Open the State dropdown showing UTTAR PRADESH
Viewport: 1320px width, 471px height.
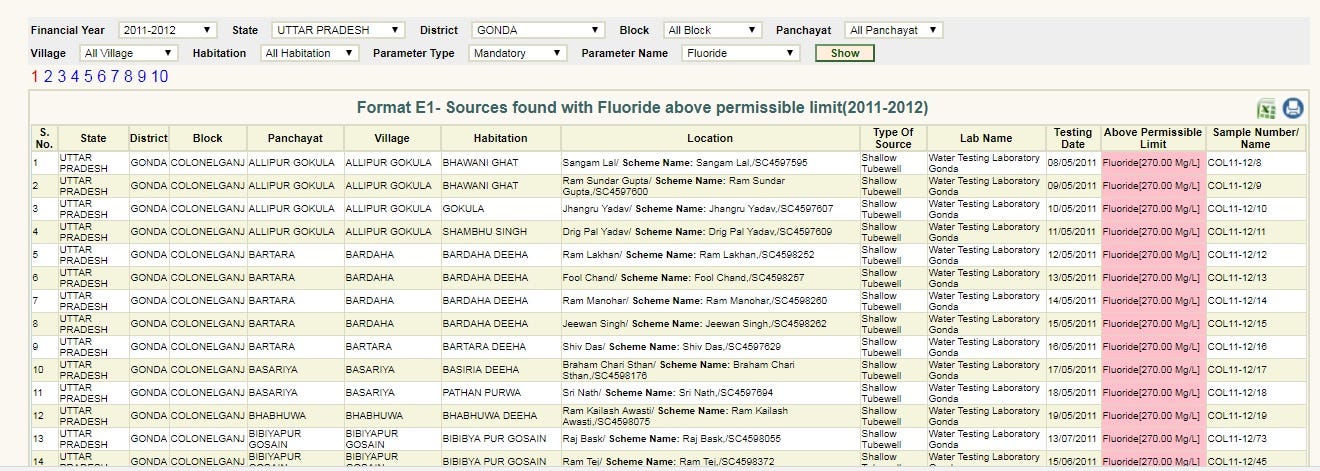pyautogui.click(x=339, y=31)
